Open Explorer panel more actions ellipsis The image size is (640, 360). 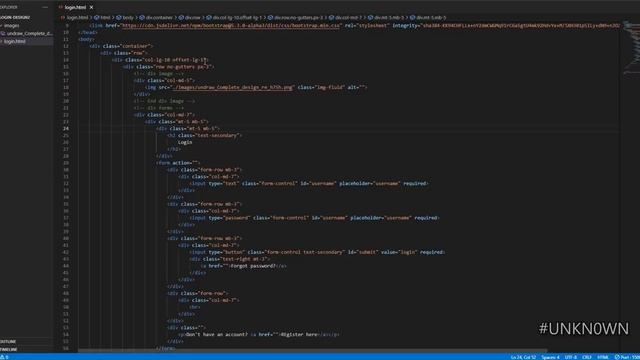point(45,7)
